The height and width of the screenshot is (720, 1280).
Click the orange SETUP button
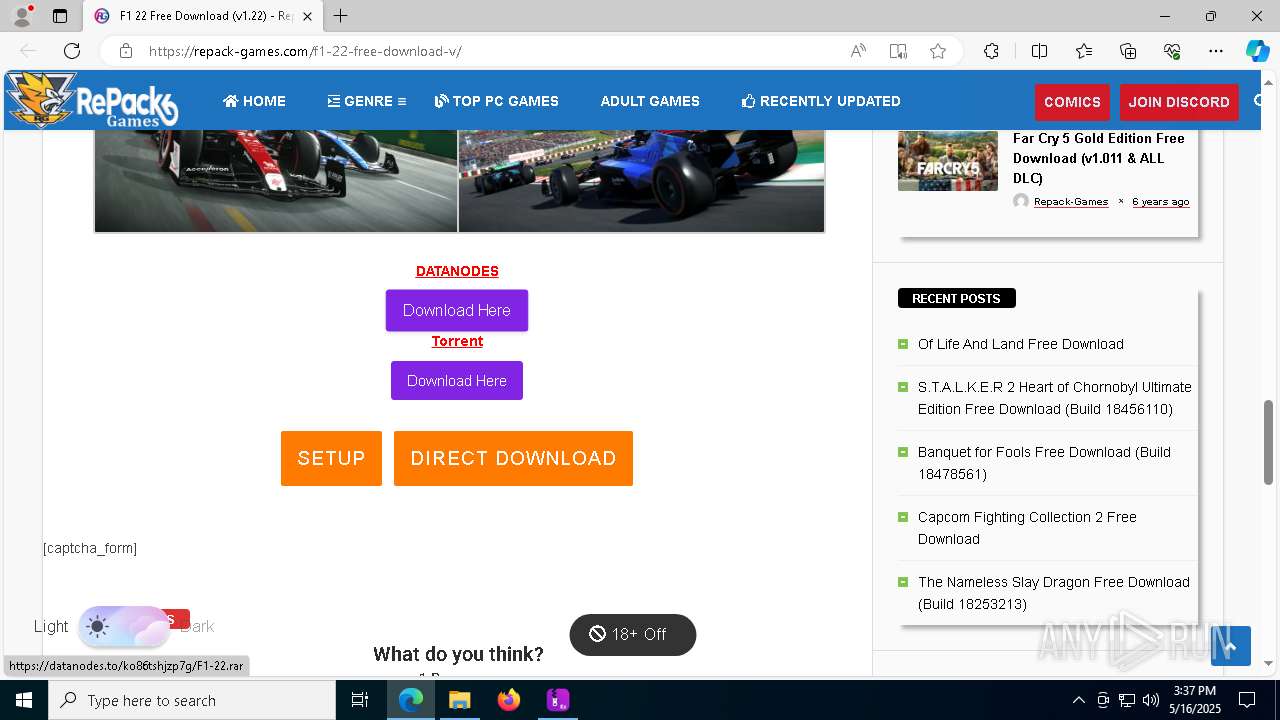click(x=331, y=458)
